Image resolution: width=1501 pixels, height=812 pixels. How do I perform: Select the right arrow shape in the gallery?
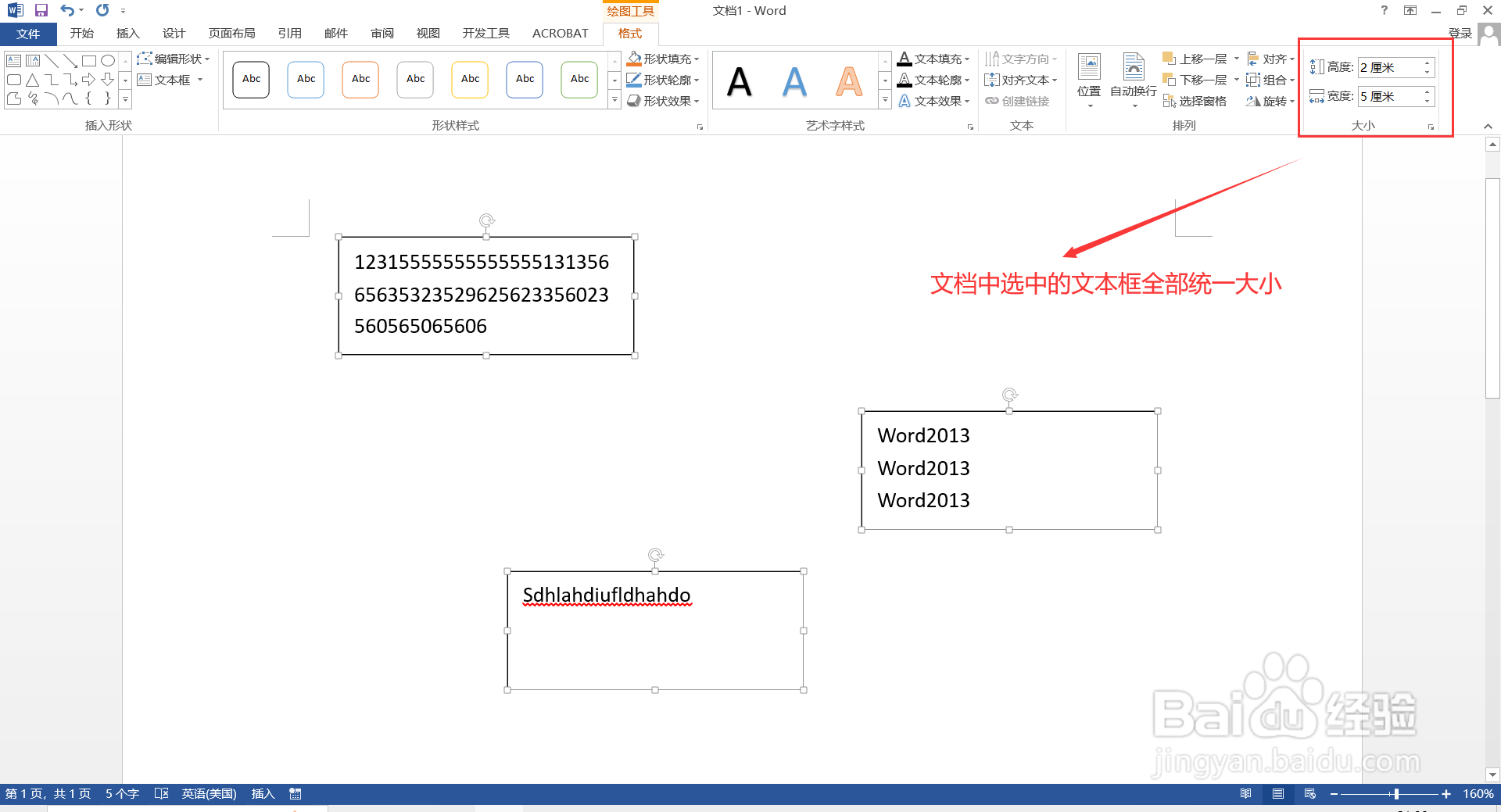[x=89, y=80]
